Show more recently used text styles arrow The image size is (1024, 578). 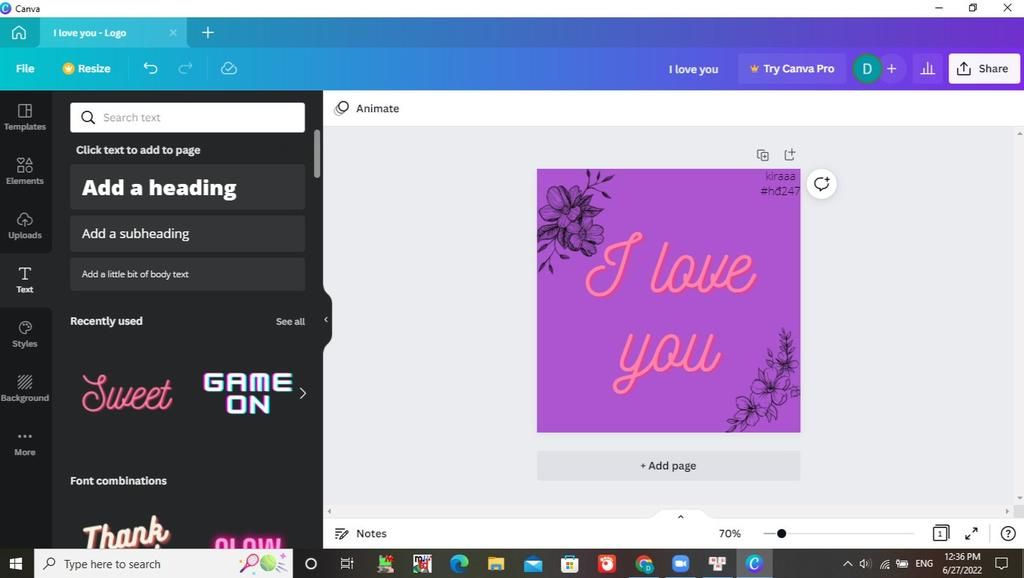(x=302, y=393)
